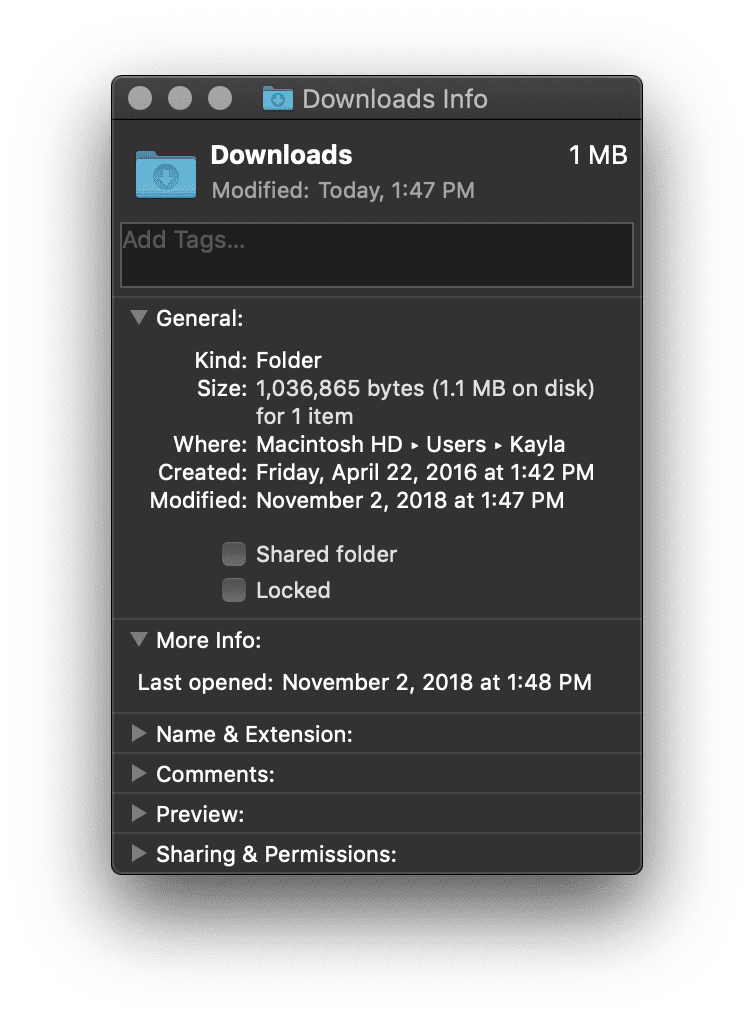Collapse the More Info section
754x1022 pixels.
tap(138, 640)
